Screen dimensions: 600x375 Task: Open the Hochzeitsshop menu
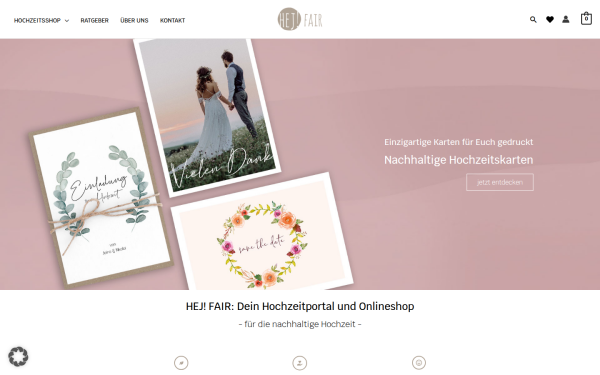[x=37, y=20]
